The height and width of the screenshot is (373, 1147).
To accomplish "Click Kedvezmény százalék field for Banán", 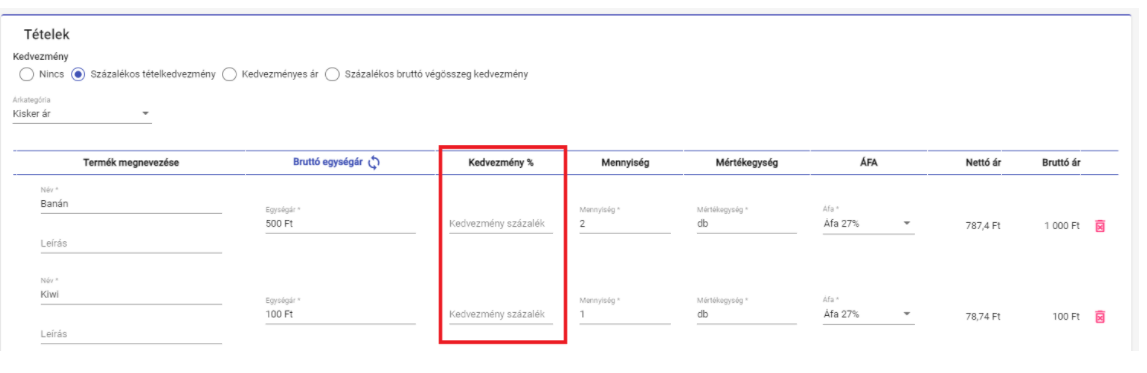I will [x=501, y=224].
